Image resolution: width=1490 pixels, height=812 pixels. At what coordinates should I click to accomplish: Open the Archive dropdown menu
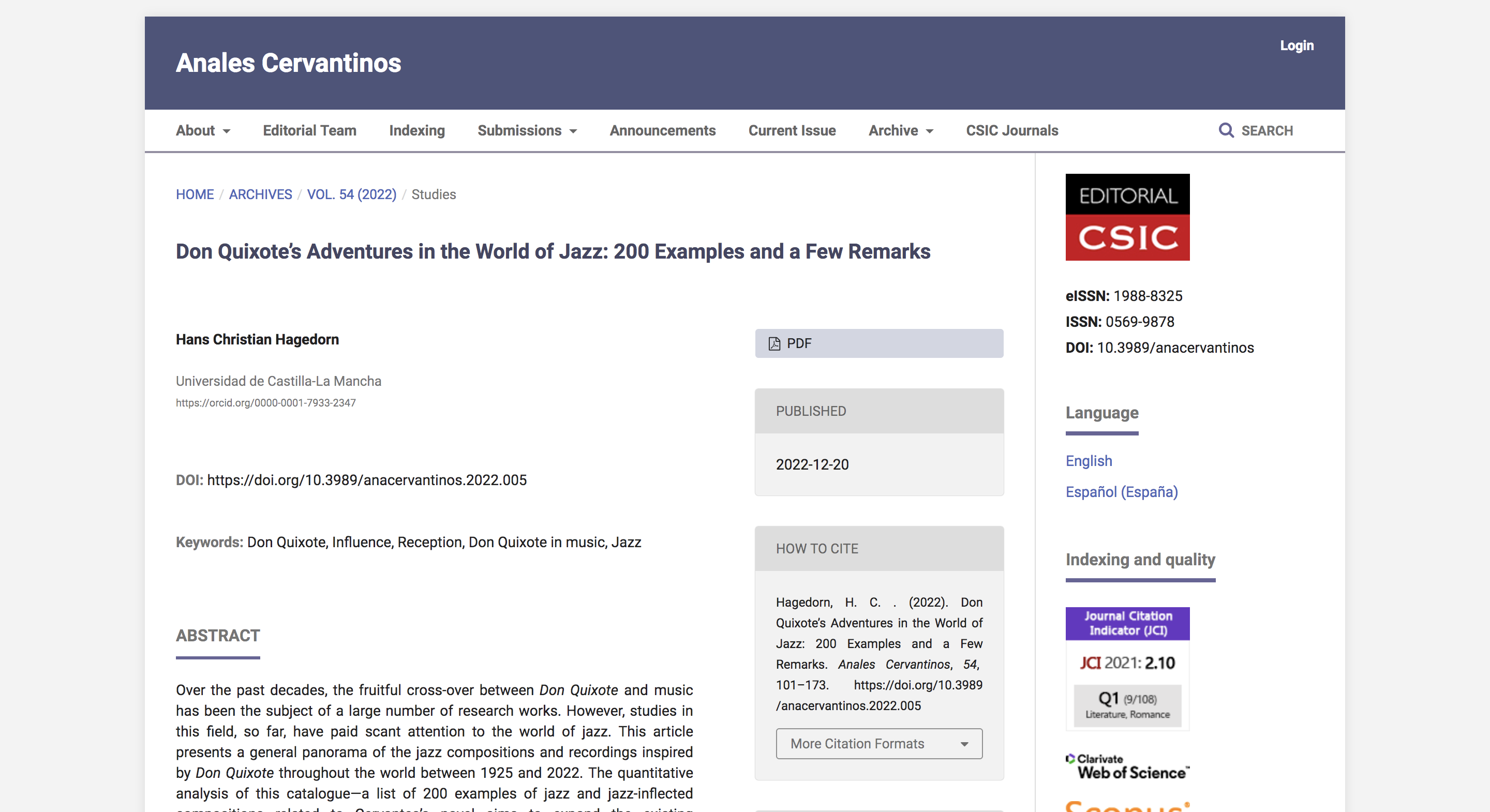click(x=900, y=131)
